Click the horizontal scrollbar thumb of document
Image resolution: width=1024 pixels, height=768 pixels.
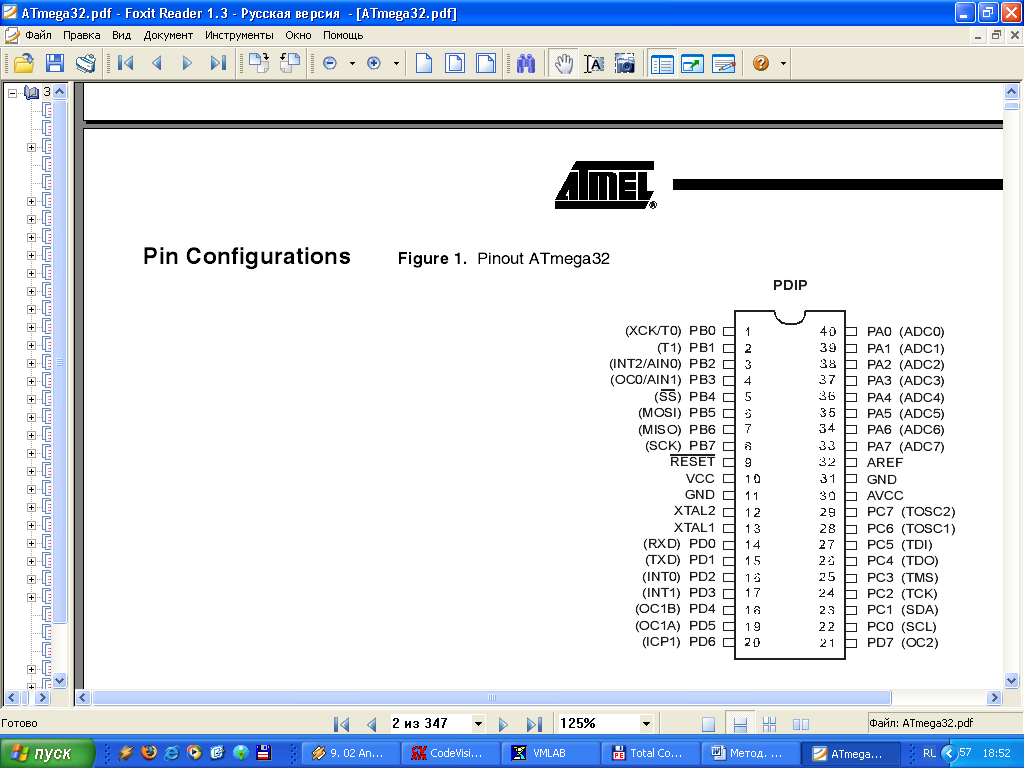492,697
